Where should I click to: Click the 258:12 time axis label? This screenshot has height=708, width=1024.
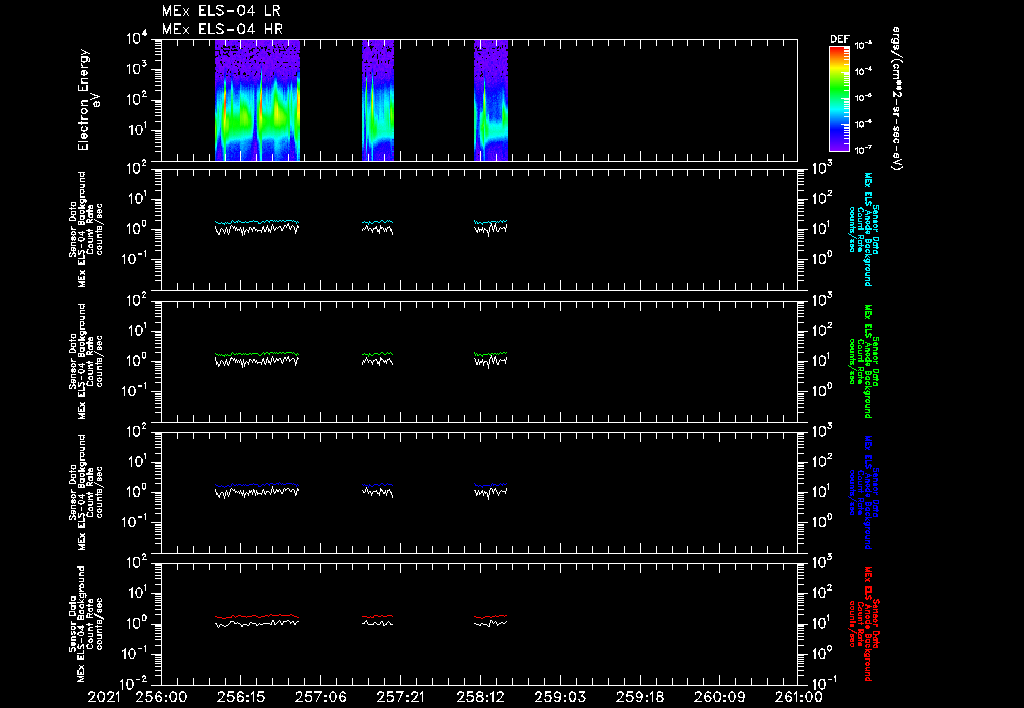point(480,698)
